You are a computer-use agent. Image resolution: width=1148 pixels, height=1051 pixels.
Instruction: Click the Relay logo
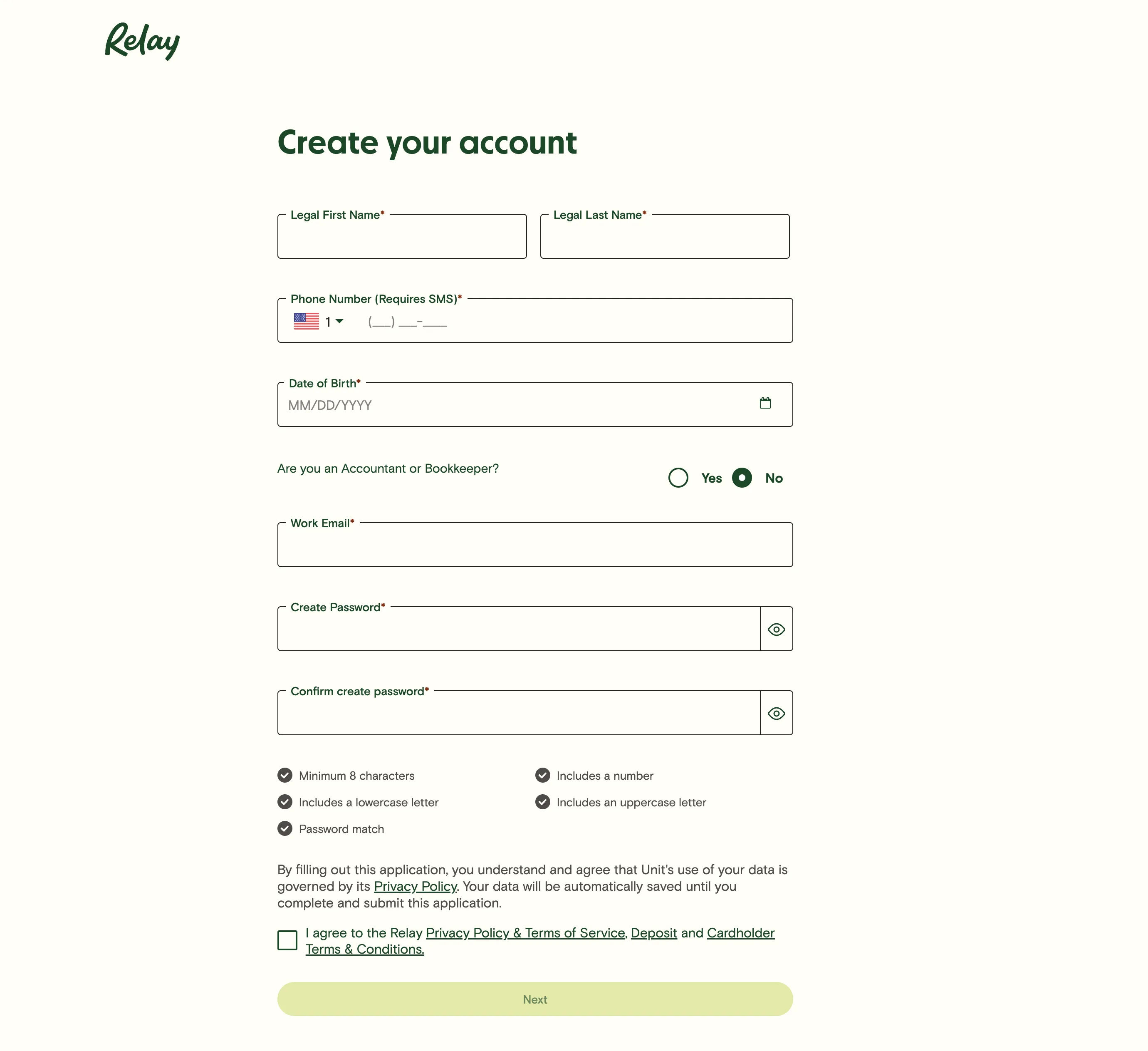click(142, 42)
